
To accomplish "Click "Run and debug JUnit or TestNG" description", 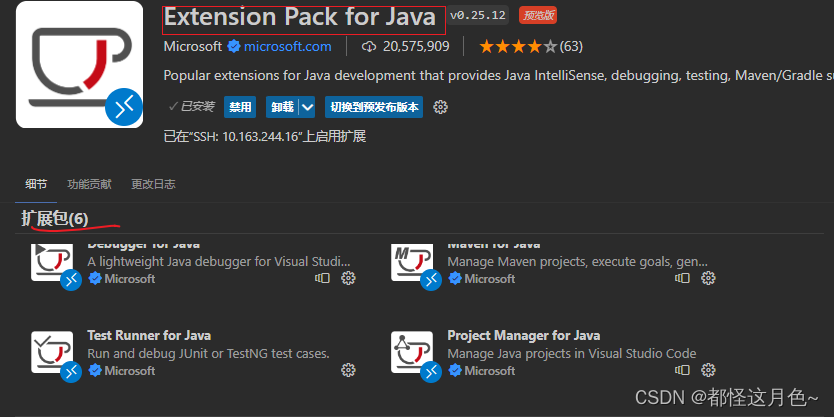I will [208, 354].
